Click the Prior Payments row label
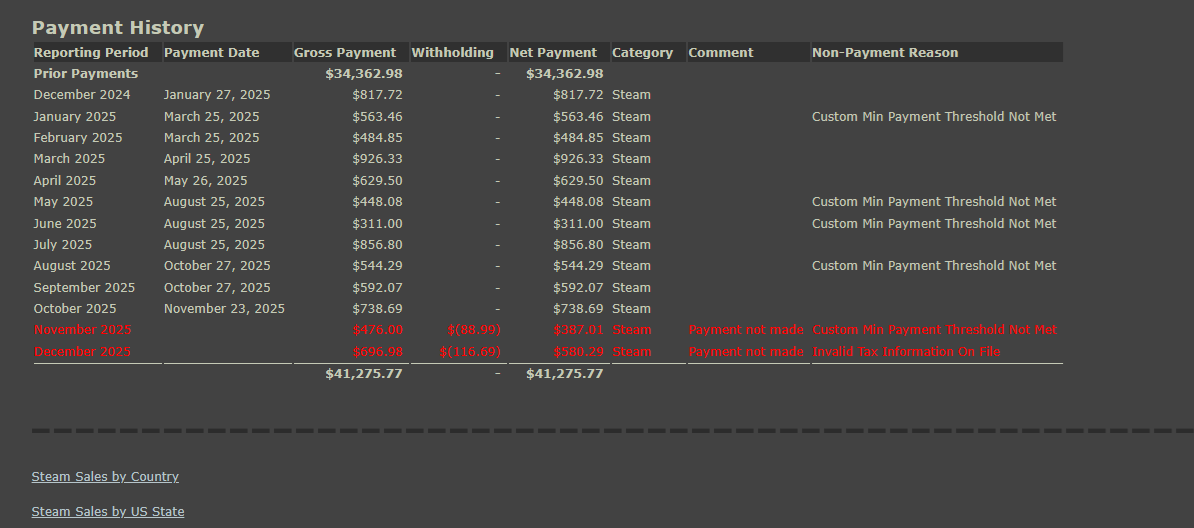 [x=86, y=74]
